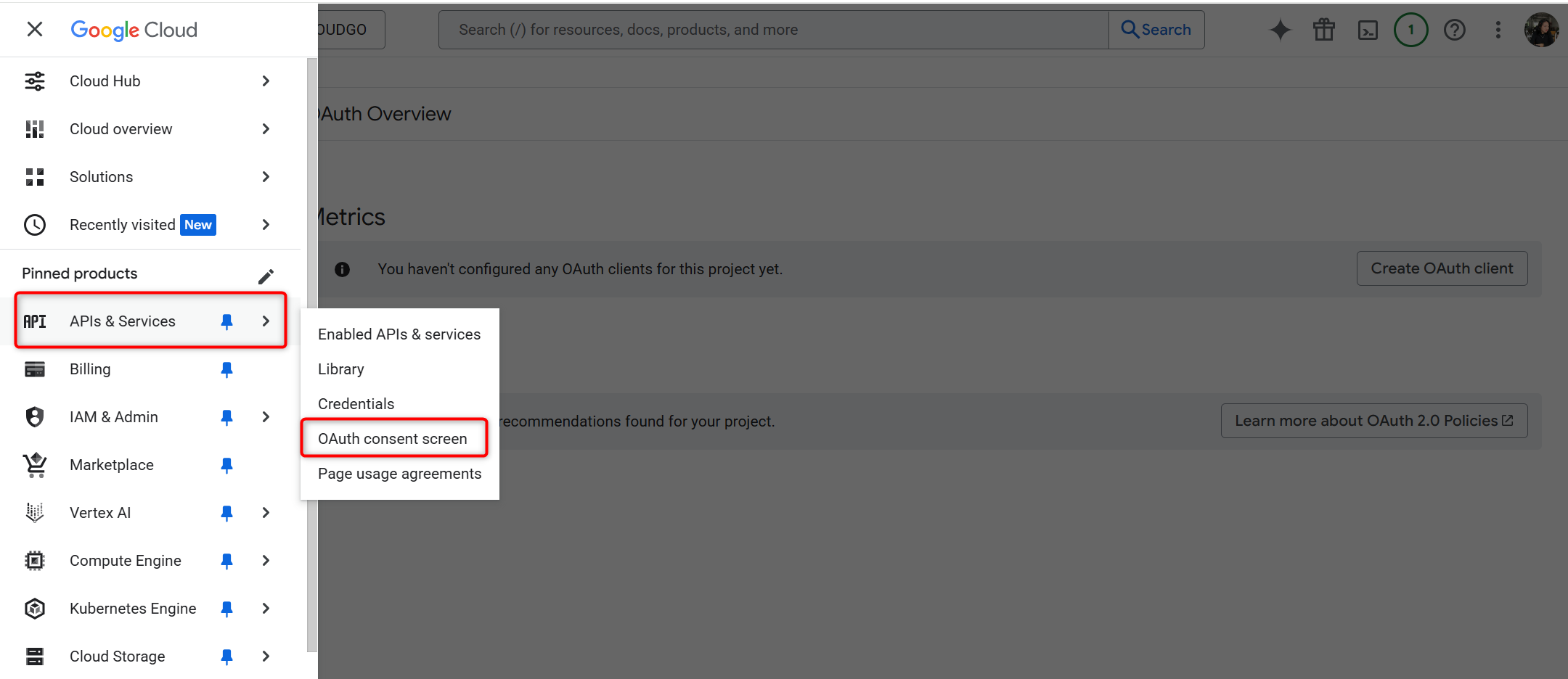Image resolution: width=1568 pixels, height=679 pixels.
Task: Open the Gemini assistant spark icon
Action: pyautogui.click(x=1280, y=30)
